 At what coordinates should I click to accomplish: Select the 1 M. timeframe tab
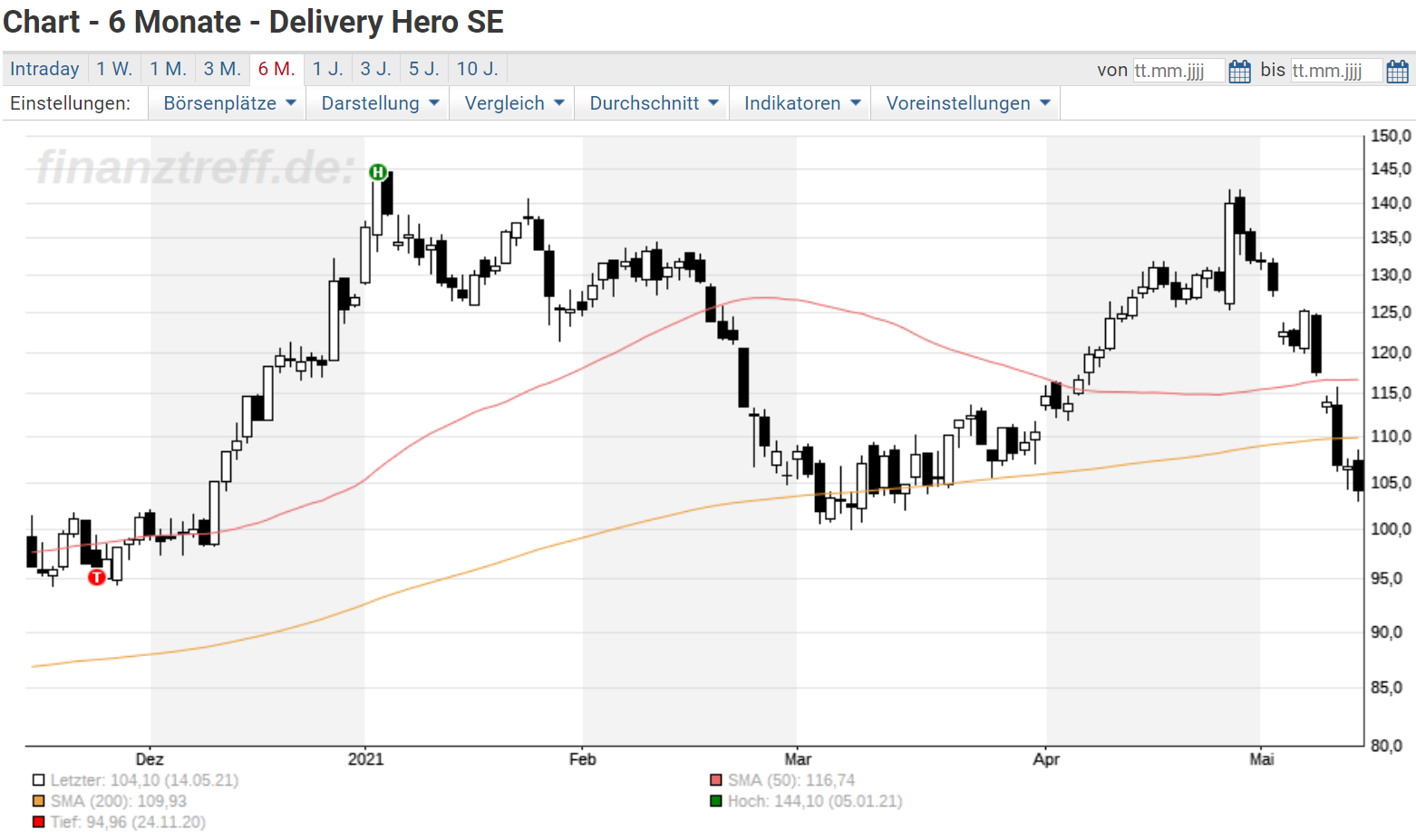pos(168,69)
